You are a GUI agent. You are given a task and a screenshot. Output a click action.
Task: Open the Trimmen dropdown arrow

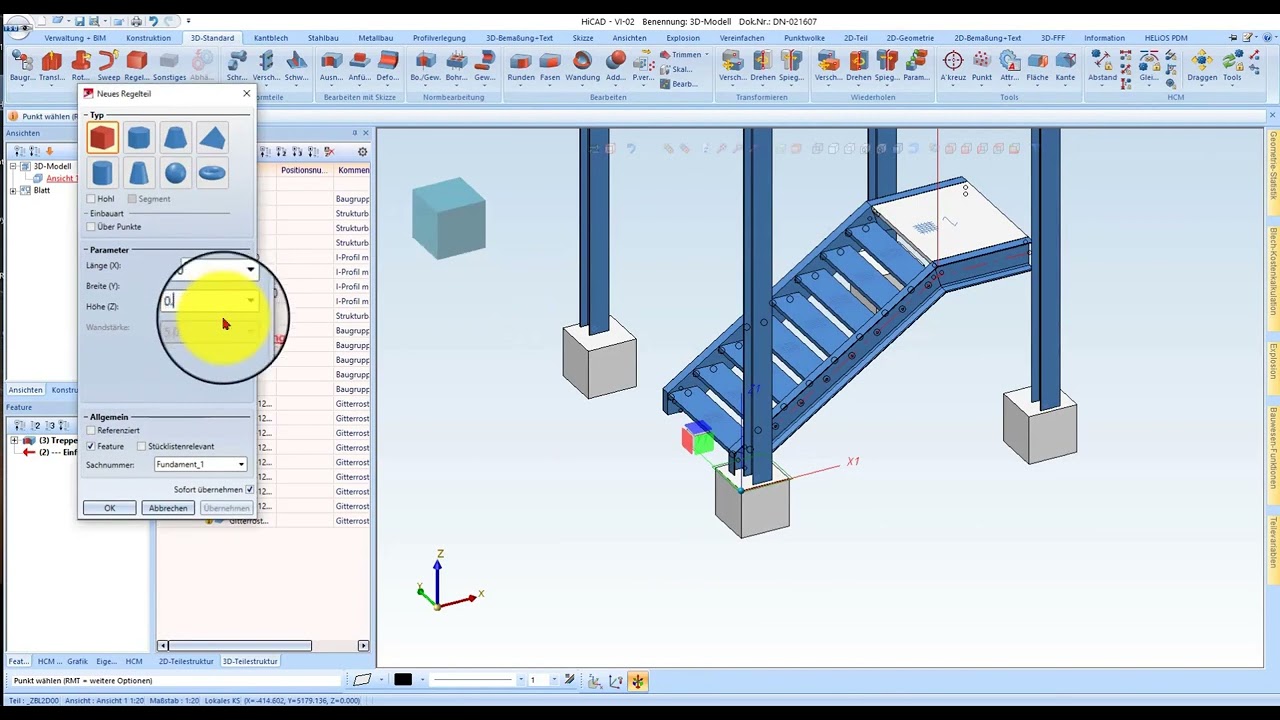click(707, 55)
